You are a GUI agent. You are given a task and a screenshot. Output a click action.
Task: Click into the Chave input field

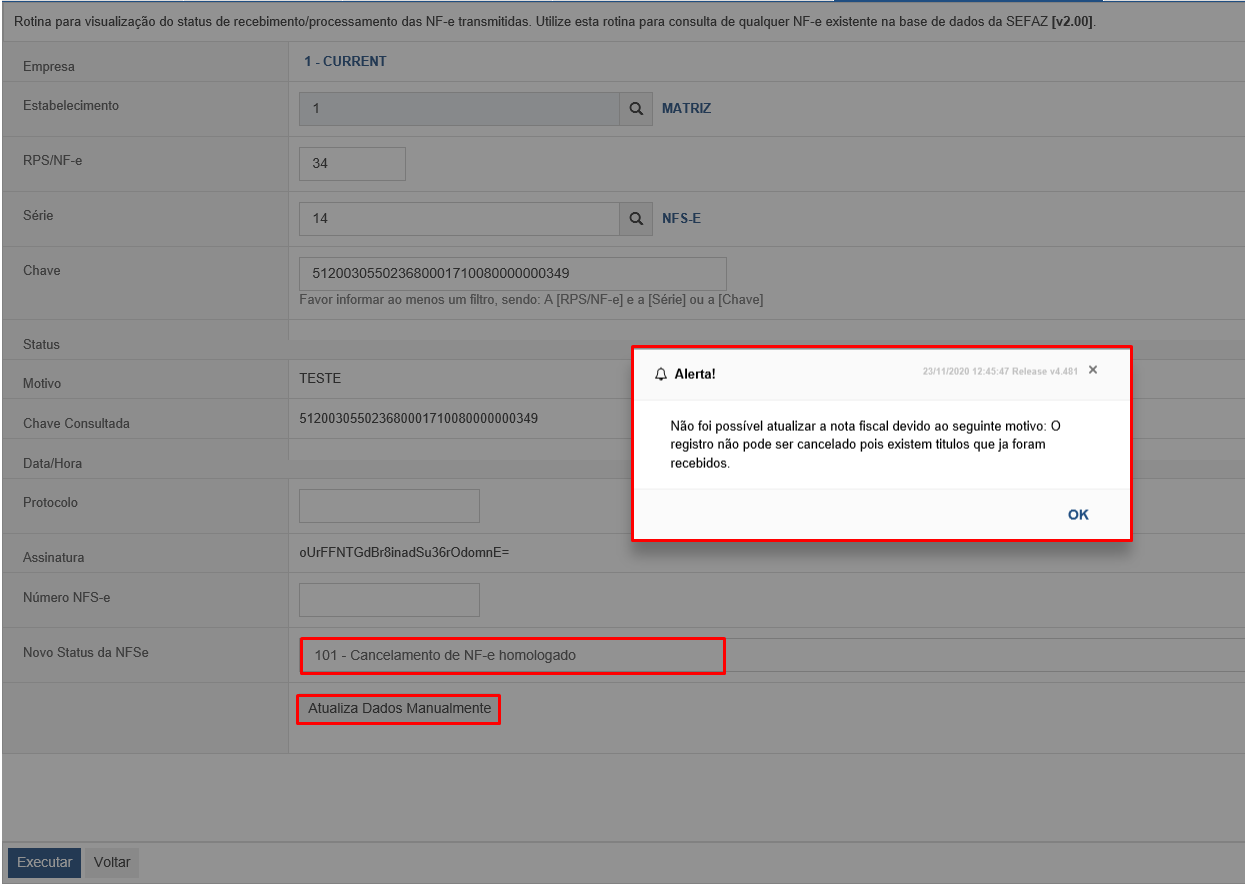tap(512, 273)
